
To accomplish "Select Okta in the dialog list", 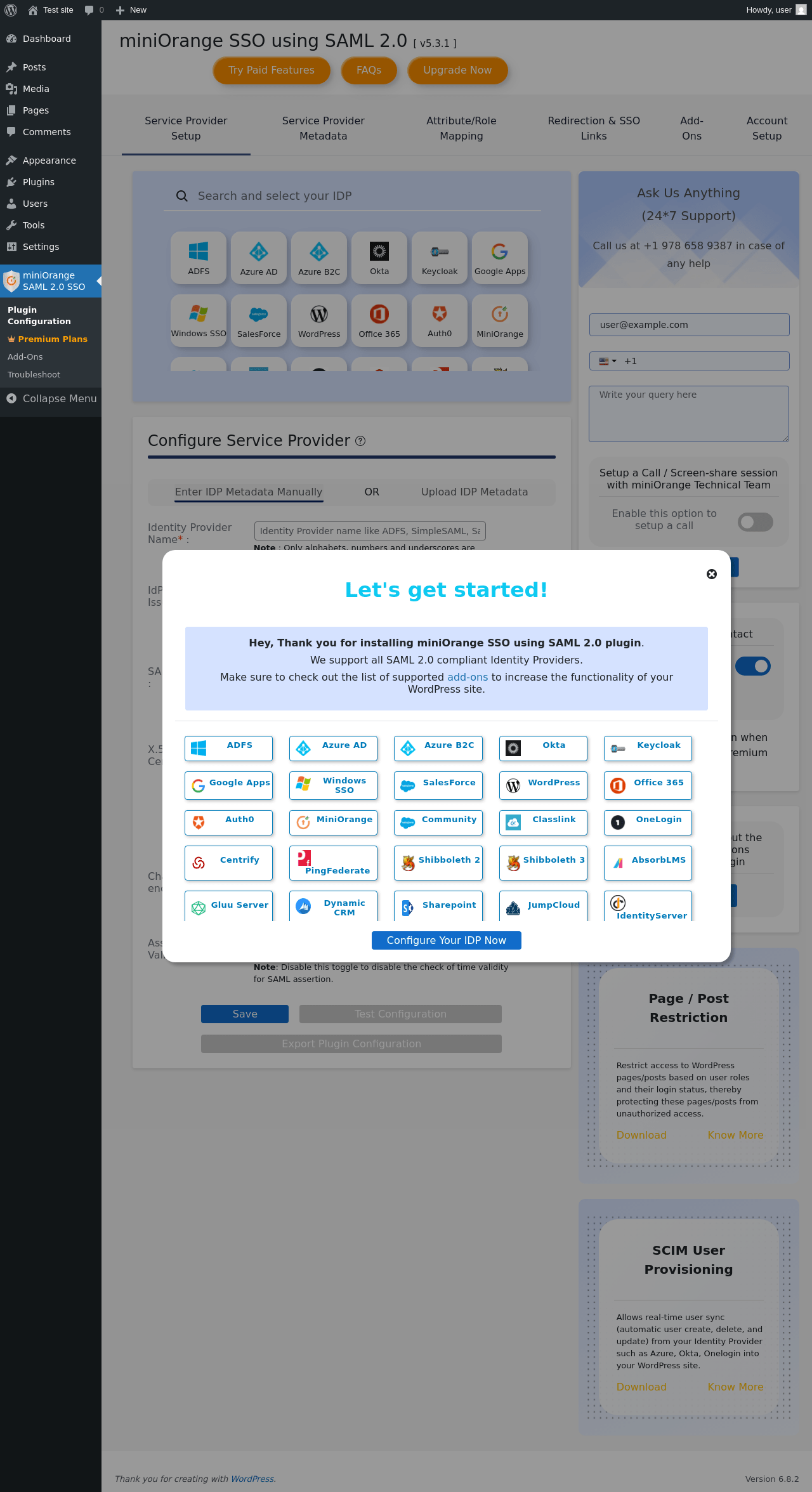I will click(x=543, y=748).
